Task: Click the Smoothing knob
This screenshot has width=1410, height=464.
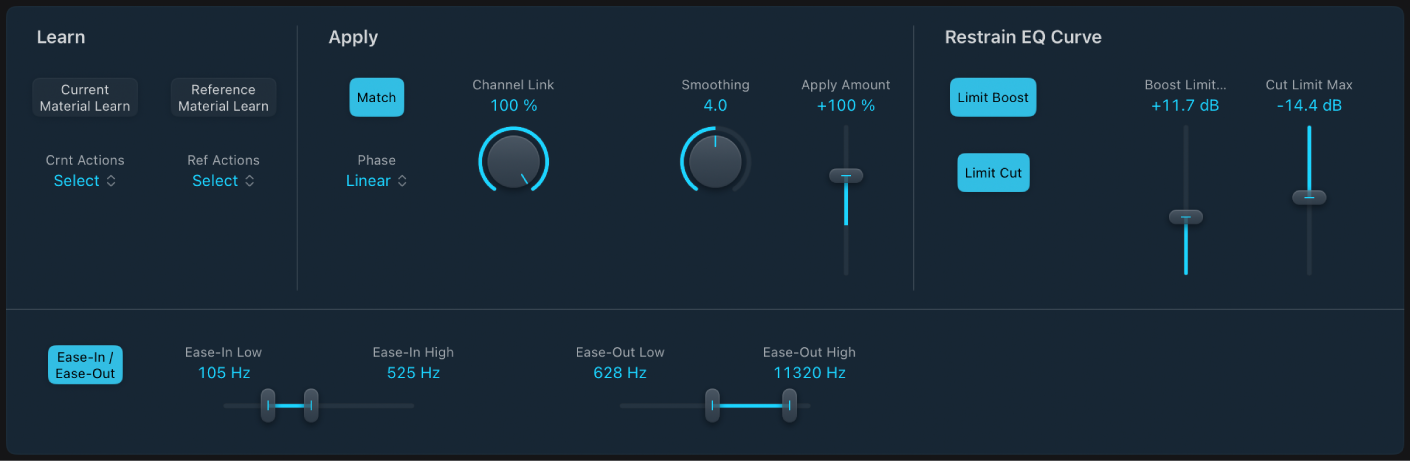Action: point(715,160)
